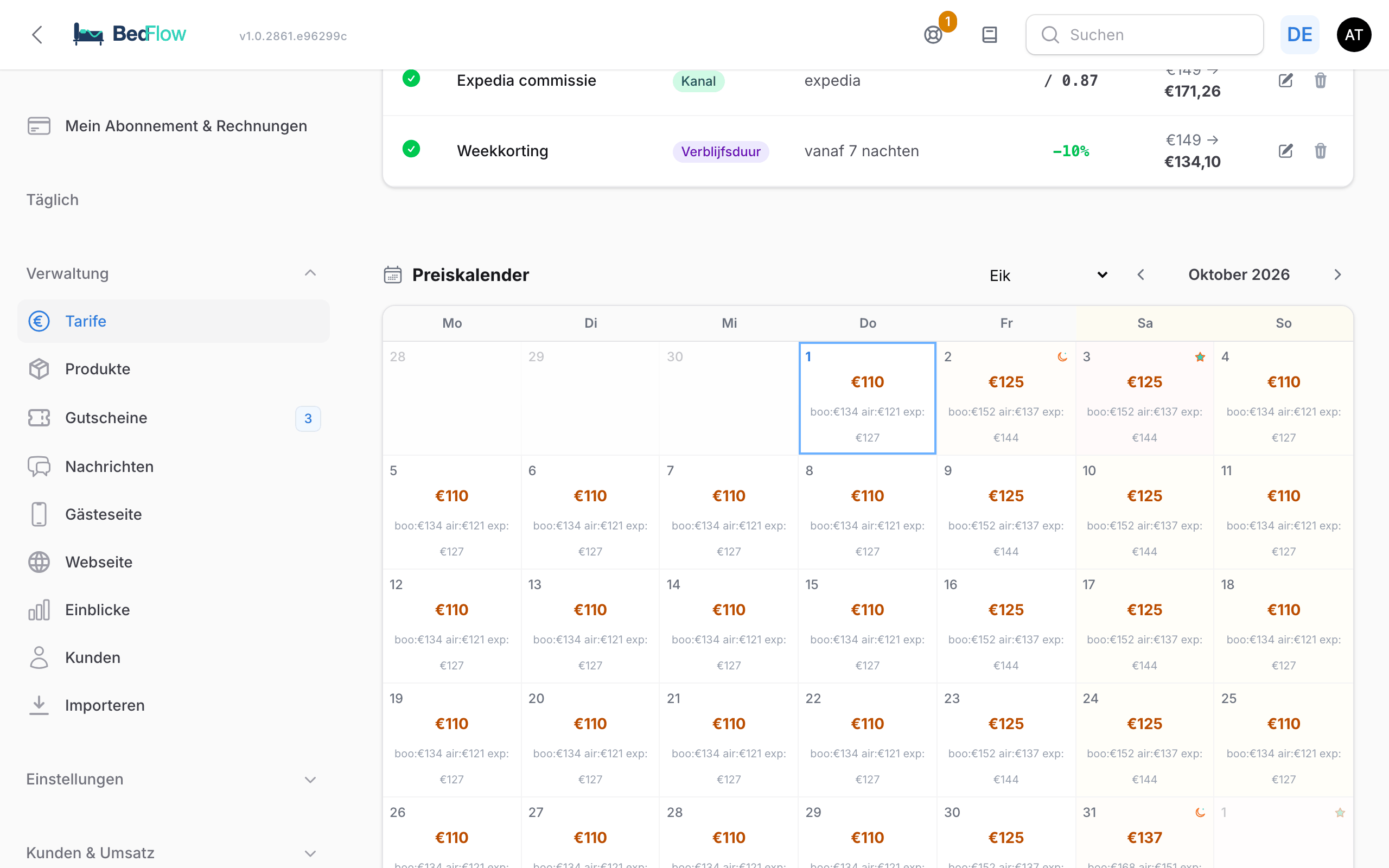The image size is (1389, 868).
Task: Edit the Expedia commissie rule
Action: (1286, 80)
